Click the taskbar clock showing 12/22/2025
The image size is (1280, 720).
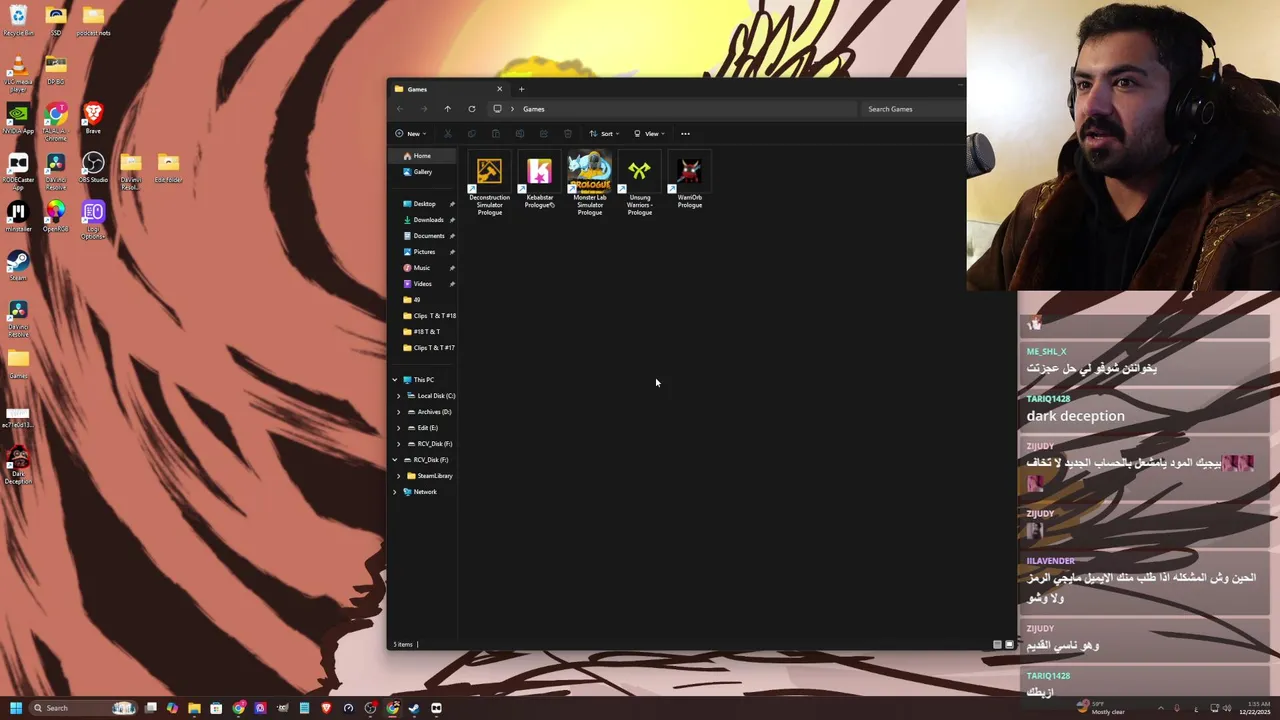[x=1256, y=708]
